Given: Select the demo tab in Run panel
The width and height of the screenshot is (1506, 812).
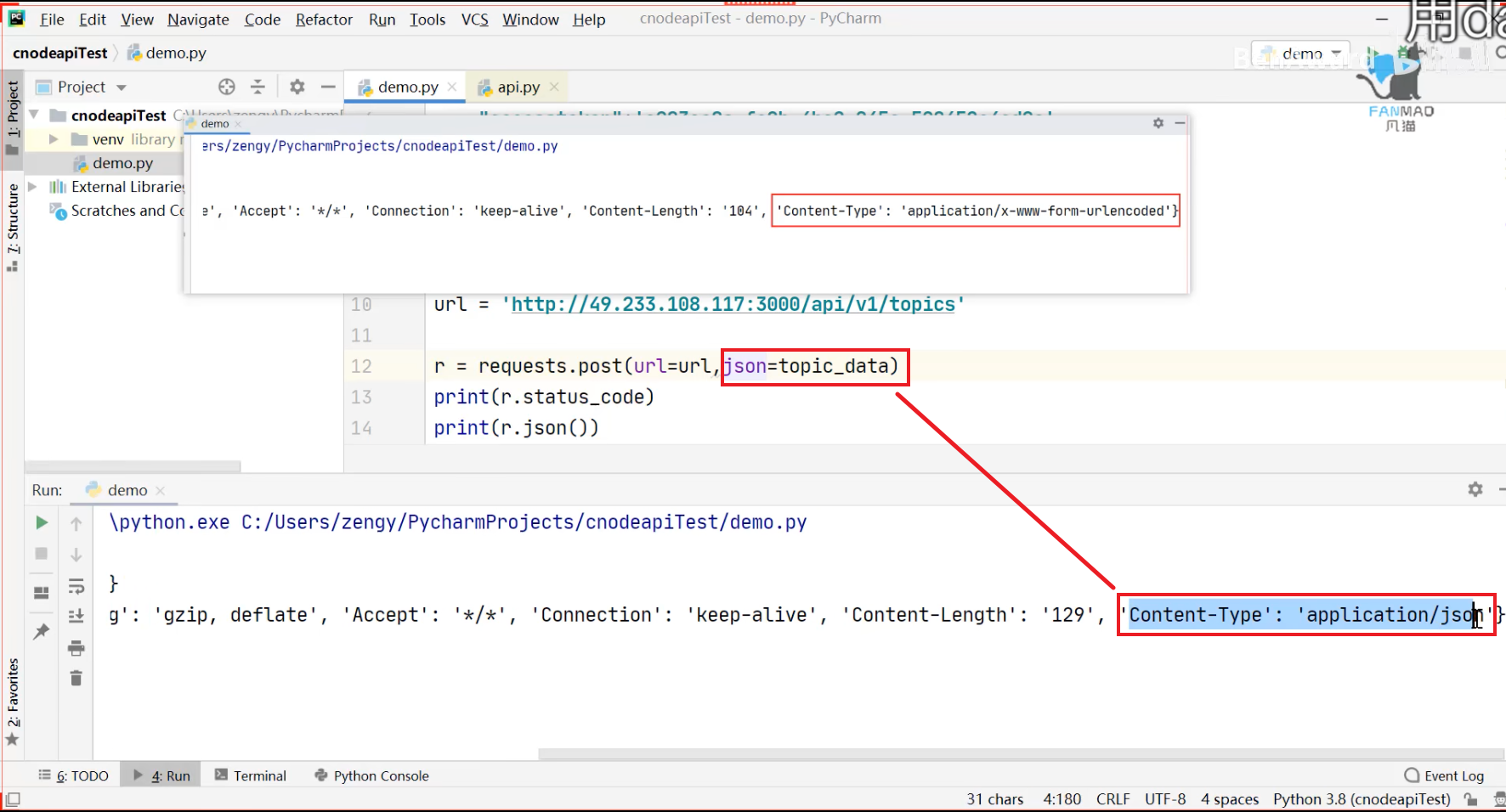Looking at the screenshot, I should click(x=127, y=490).
